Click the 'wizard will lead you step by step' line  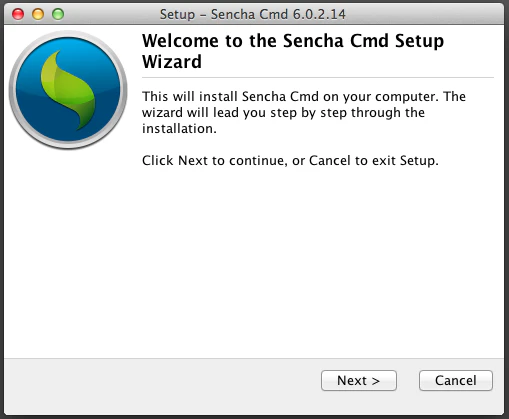click(283, 113)
